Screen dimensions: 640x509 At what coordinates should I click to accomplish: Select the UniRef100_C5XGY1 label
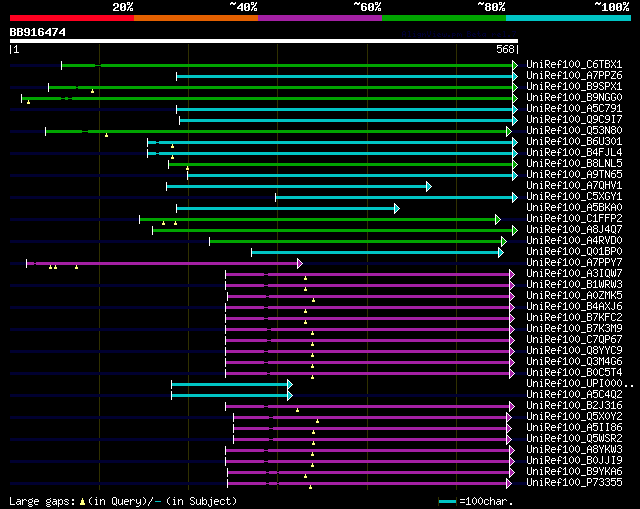coord(574,197)
